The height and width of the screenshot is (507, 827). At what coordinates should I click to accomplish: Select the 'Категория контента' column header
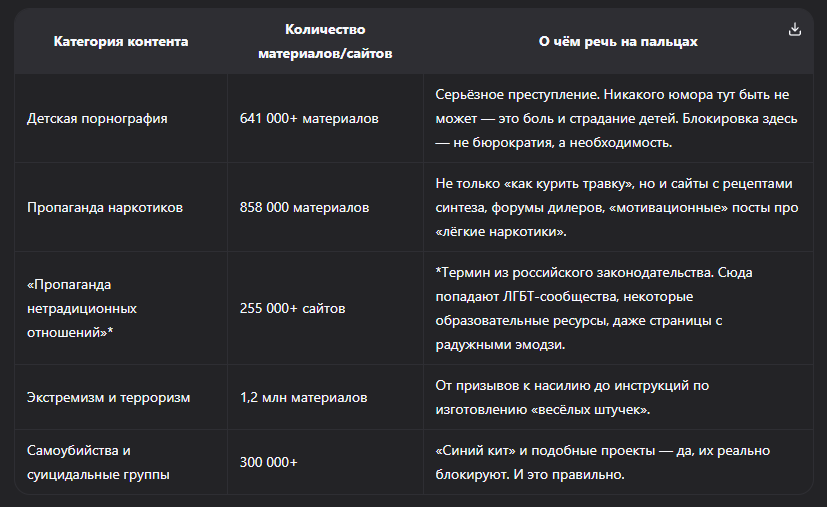121,42
